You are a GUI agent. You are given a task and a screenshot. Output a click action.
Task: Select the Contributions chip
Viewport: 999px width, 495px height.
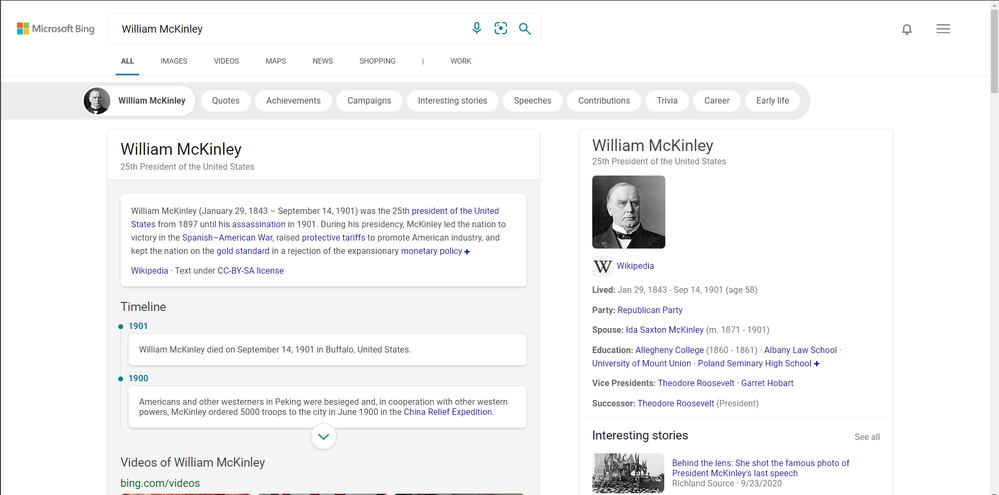click(604, 101)
